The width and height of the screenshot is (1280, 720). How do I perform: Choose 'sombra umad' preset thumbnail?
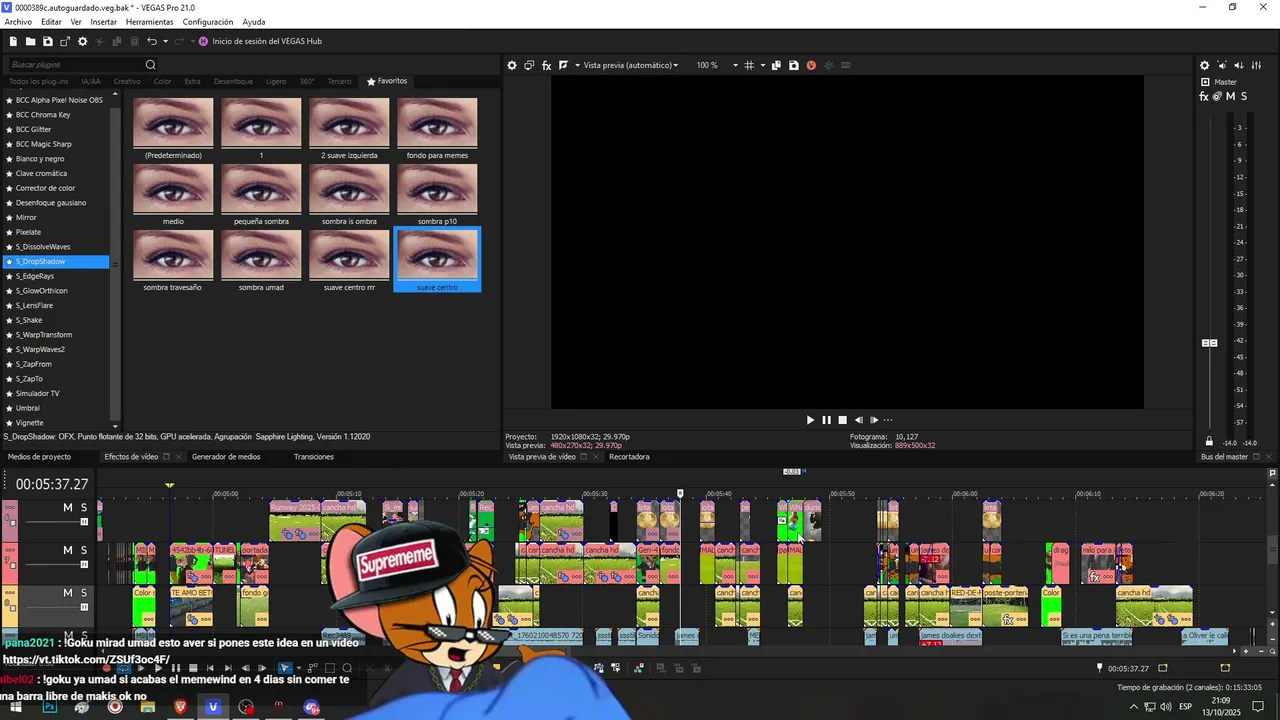pos(261,255)
